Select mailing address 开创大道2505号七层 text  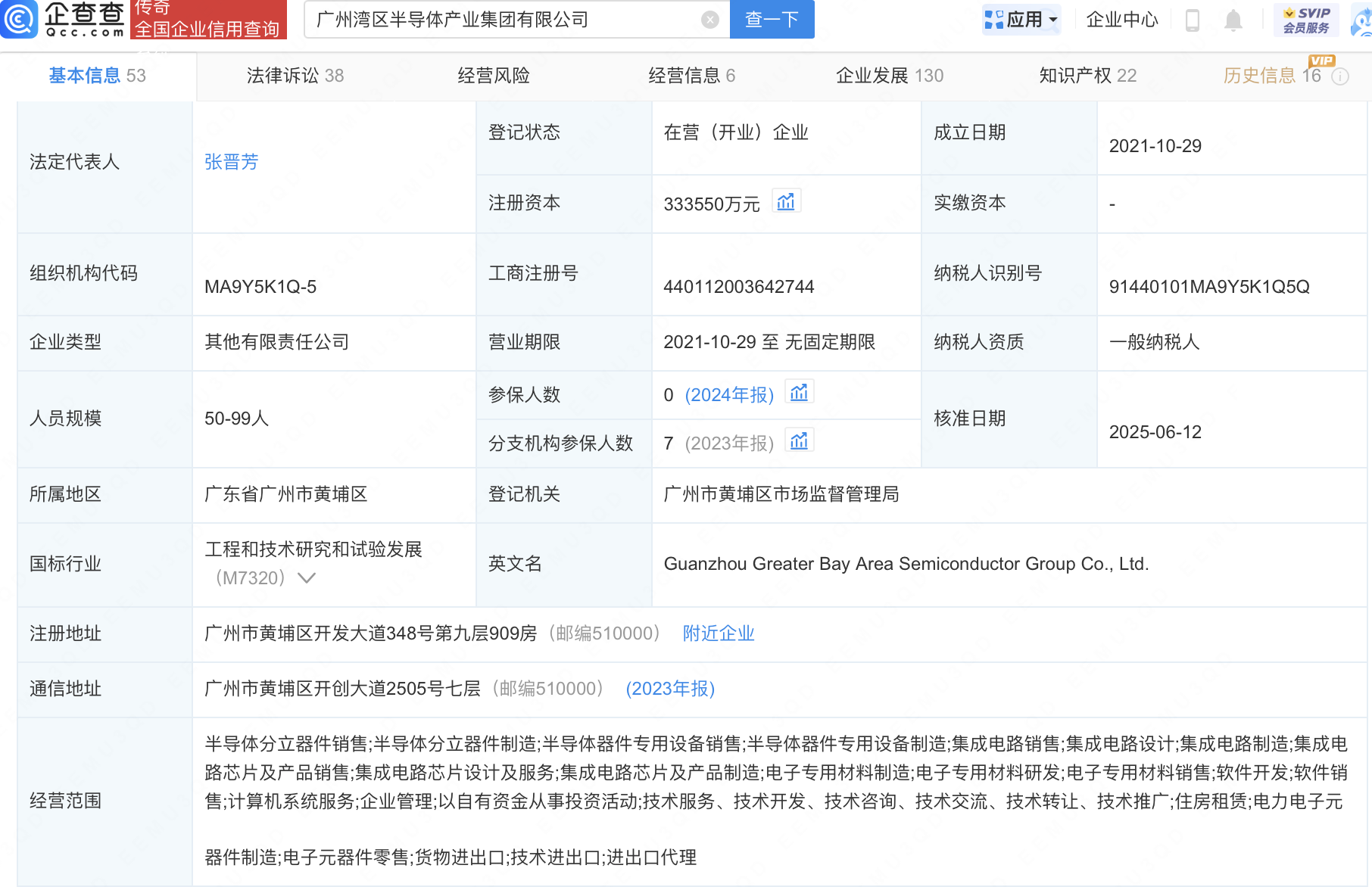pos(343,689)
